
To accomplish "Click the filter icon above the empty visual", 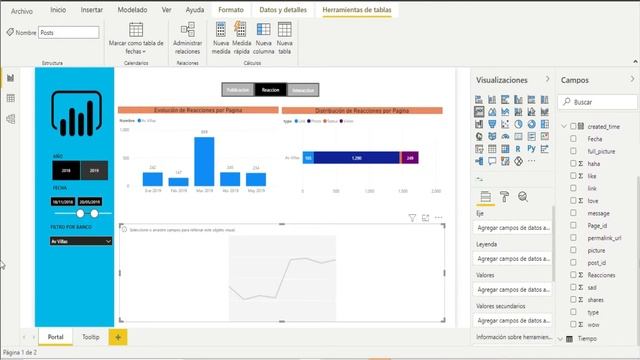I will 412,218.
